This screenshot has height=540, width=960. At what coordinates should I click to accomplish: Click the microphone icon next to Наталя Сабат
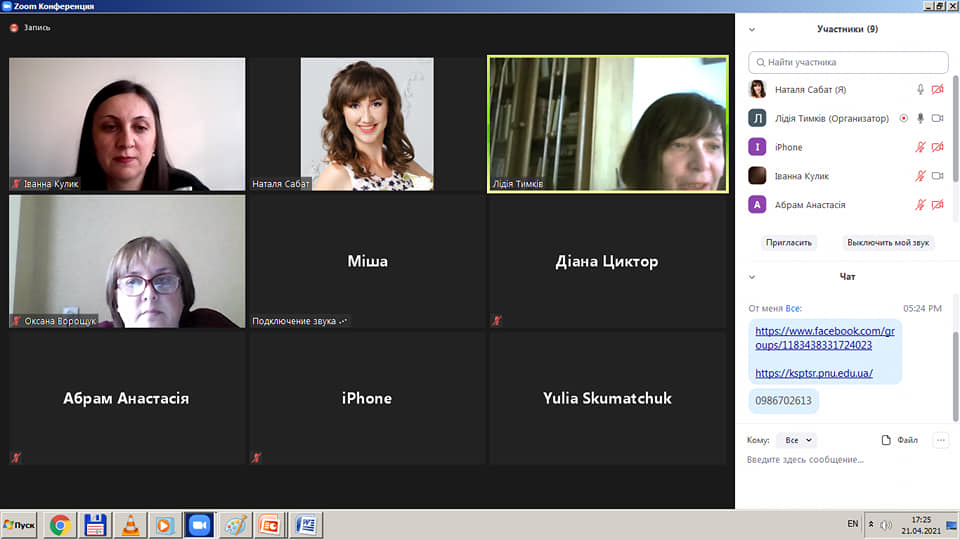pos(921,89)
